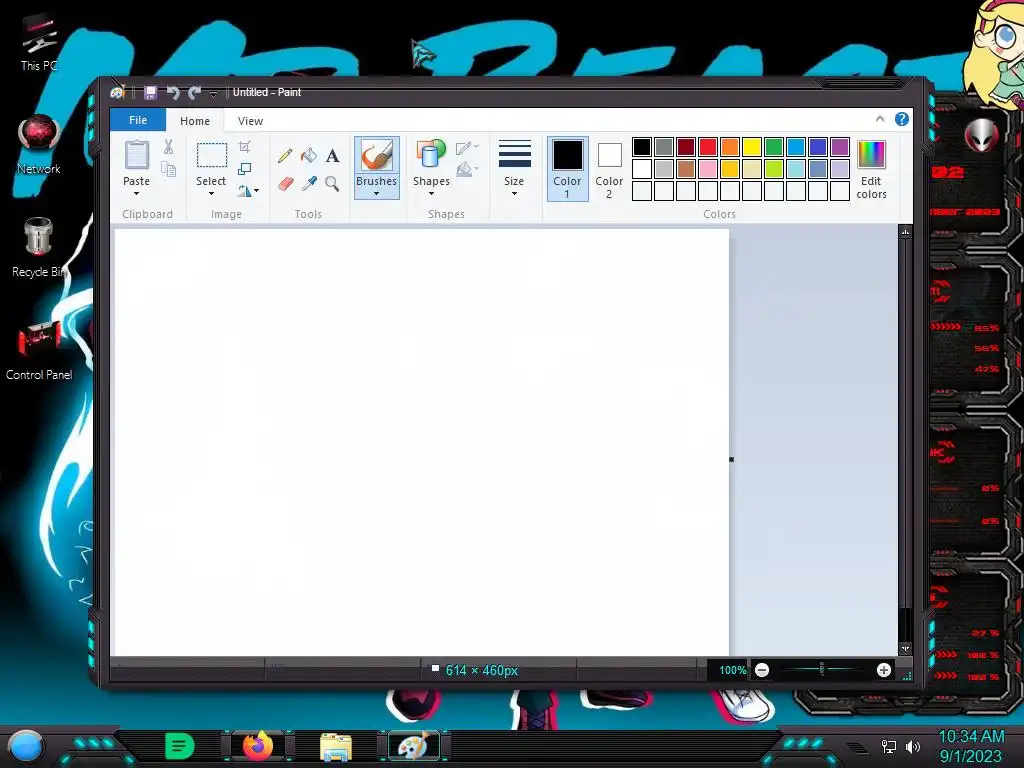The height and width of the screenshot is (768, 1024).
Task: Click the Save icon in title bar
Action: [x=150, y=93]
